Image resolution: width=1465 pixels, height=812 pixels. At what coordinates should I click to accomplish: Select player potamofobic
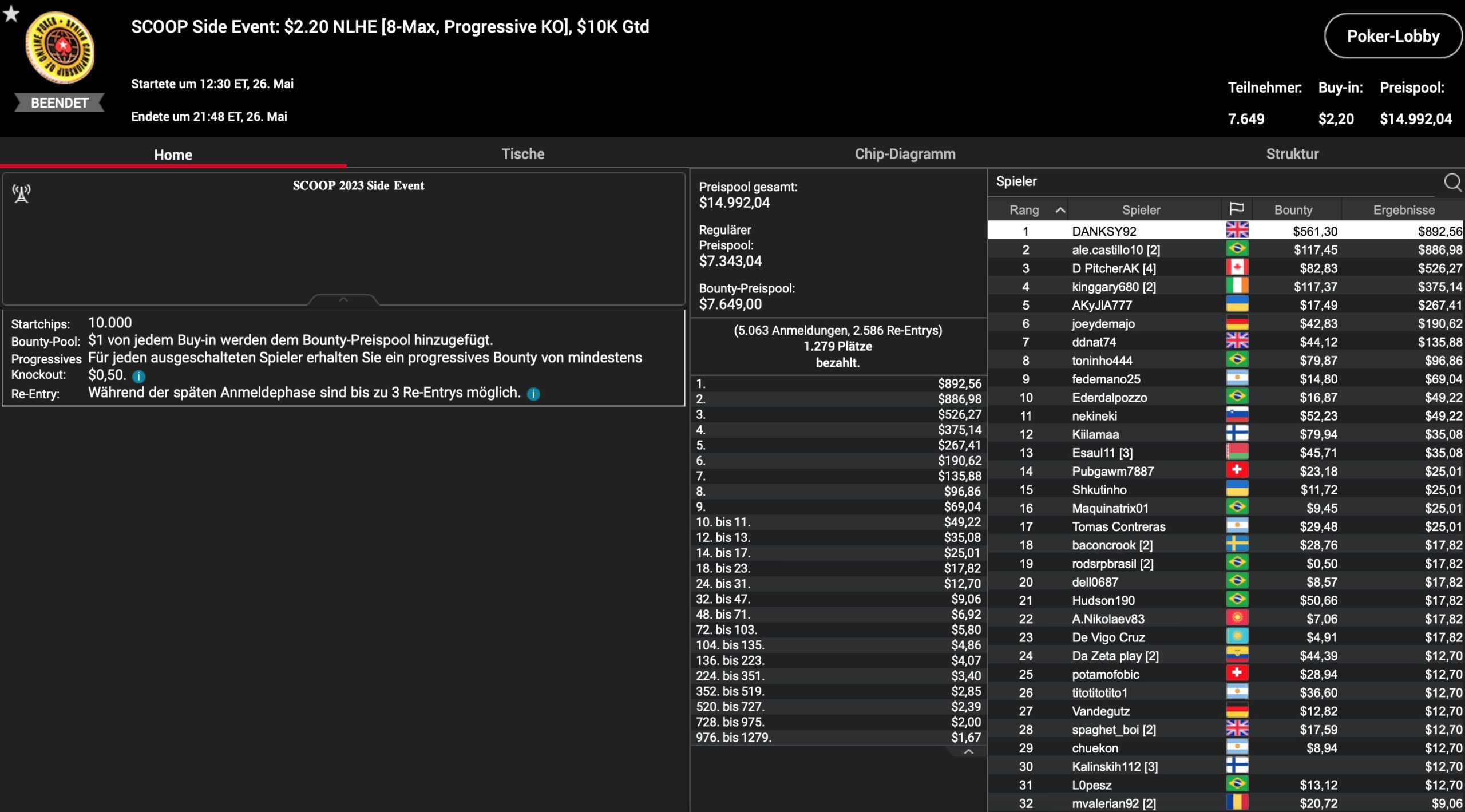1105,674
